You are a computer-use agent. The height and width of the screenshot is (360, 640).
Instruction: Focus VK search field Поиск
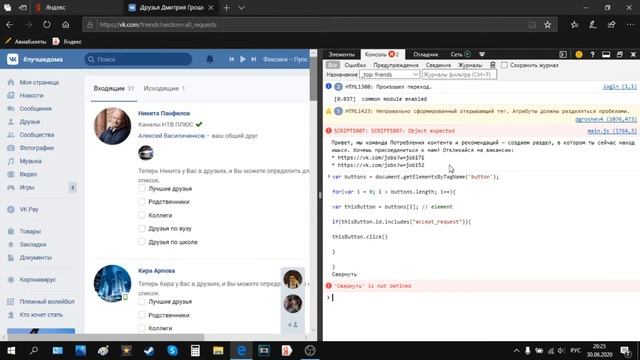(138, 59)
